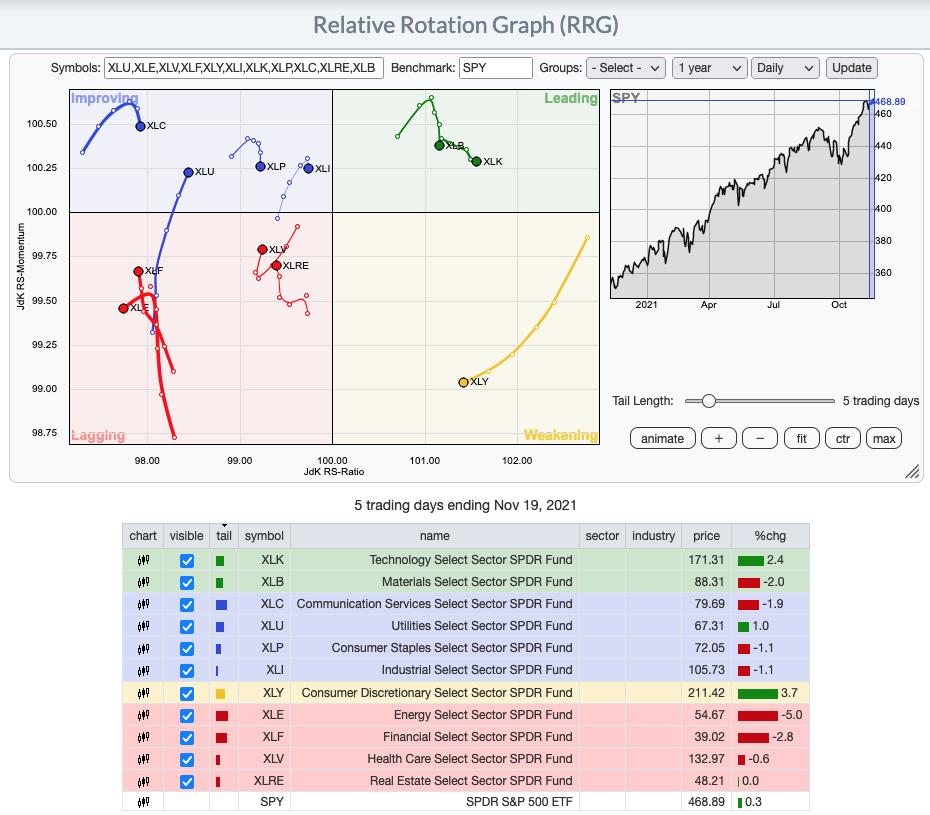The image size is (930, 815).
Task: Zoom in with the plus button
Action: click(719, 438)
